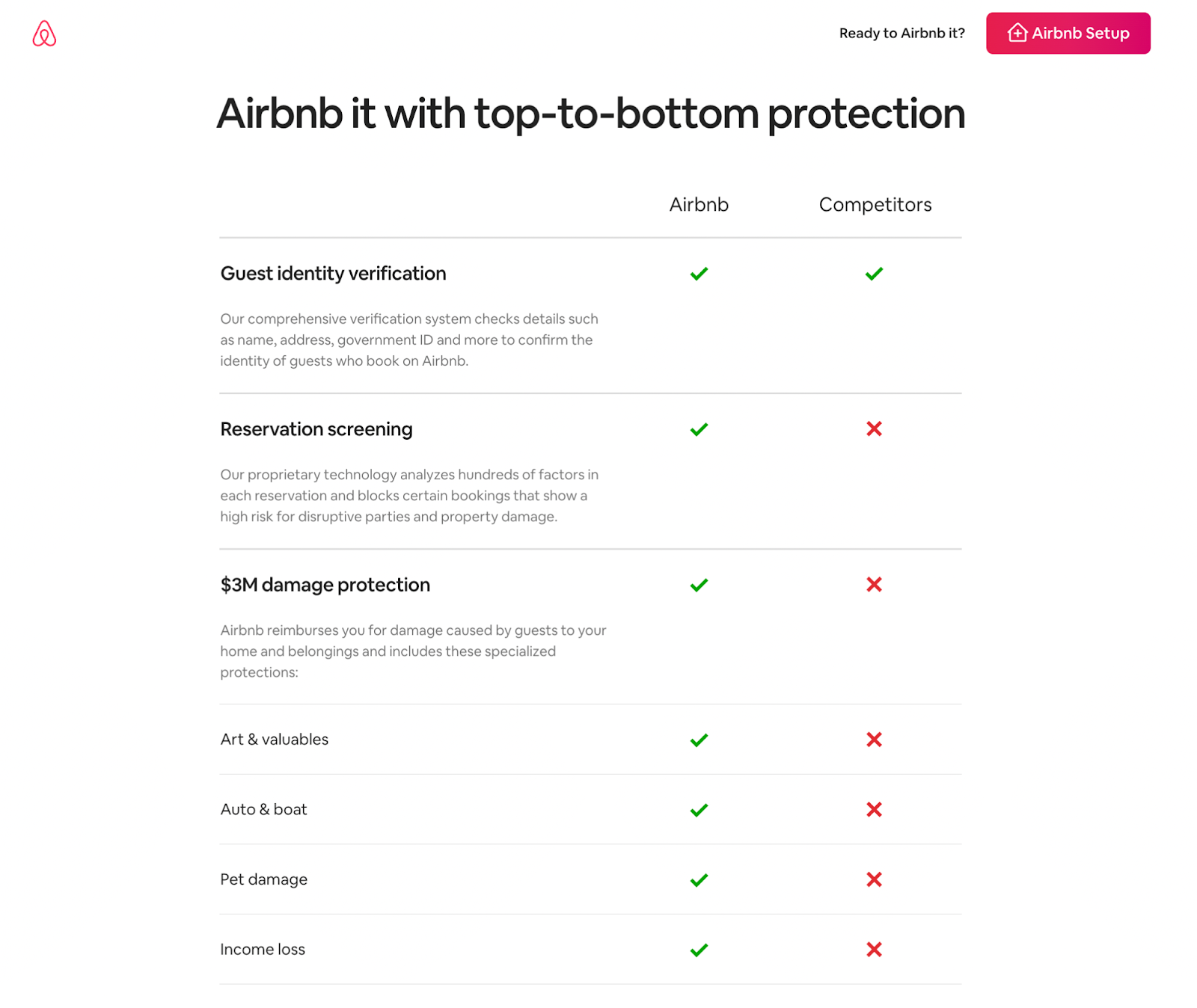Click the Pet damage row label
This screenshot has width=1197, height=1008.
(x=263, y=879)
